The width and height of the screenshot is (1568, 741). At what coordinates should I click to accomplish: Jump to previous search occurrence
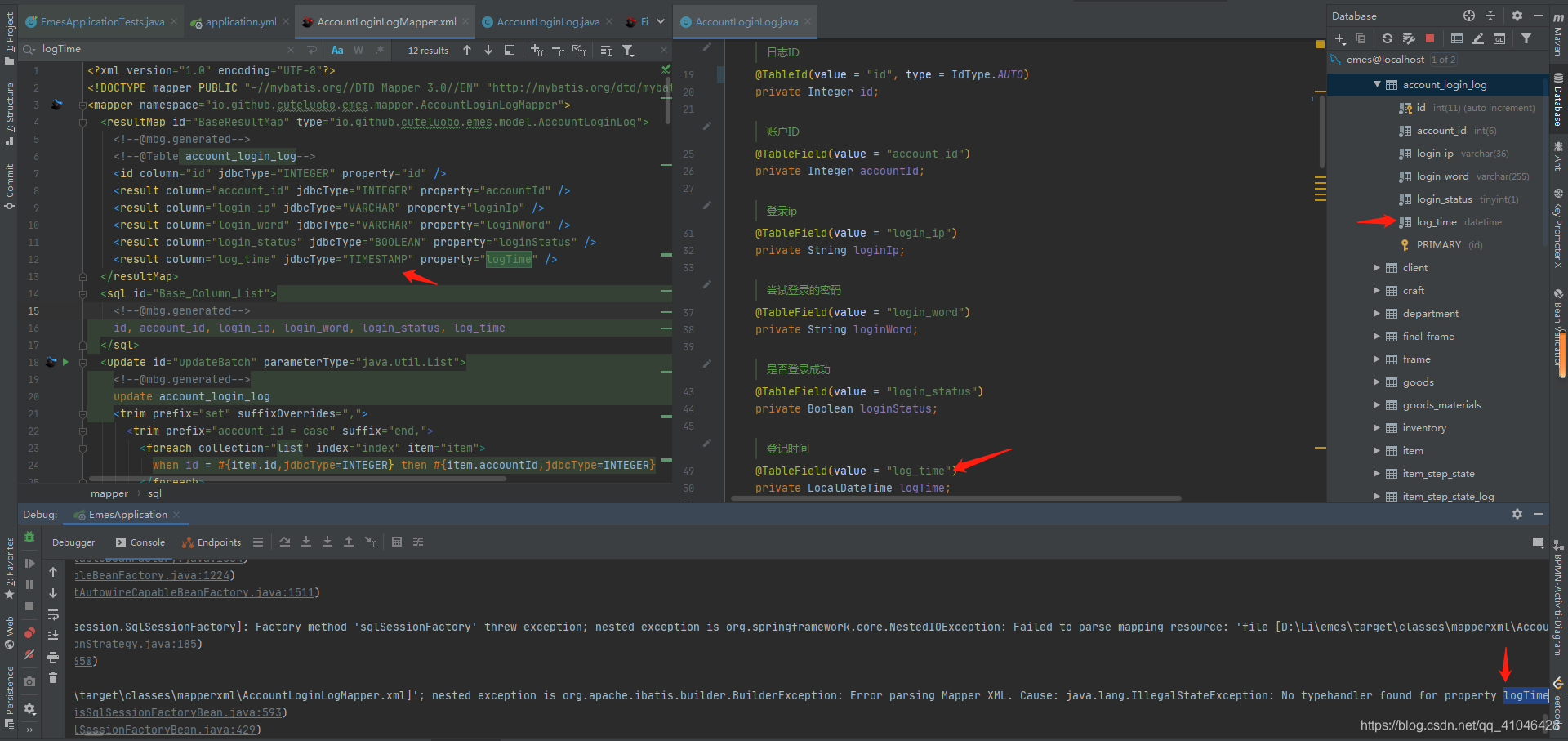(x=467, y=50)
